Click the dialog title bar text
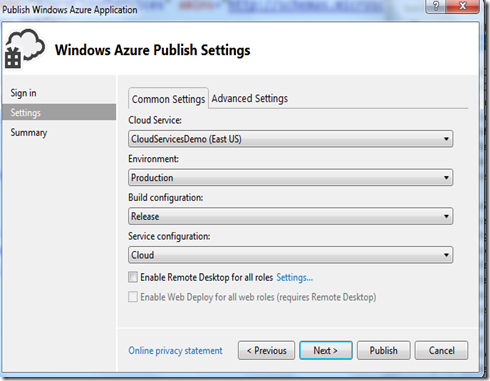Viewport: 490px width, 381px height. [x=70, y=9]
